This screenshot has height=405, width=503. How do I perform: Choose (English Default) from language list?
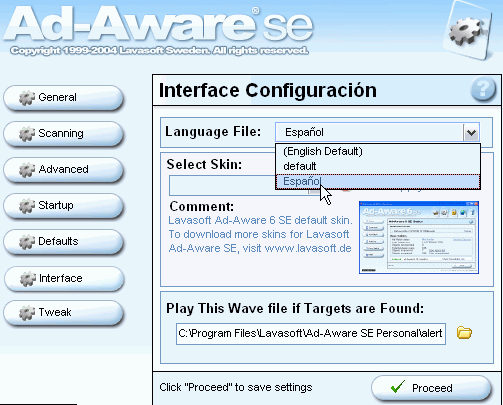[x=378, y=151]
